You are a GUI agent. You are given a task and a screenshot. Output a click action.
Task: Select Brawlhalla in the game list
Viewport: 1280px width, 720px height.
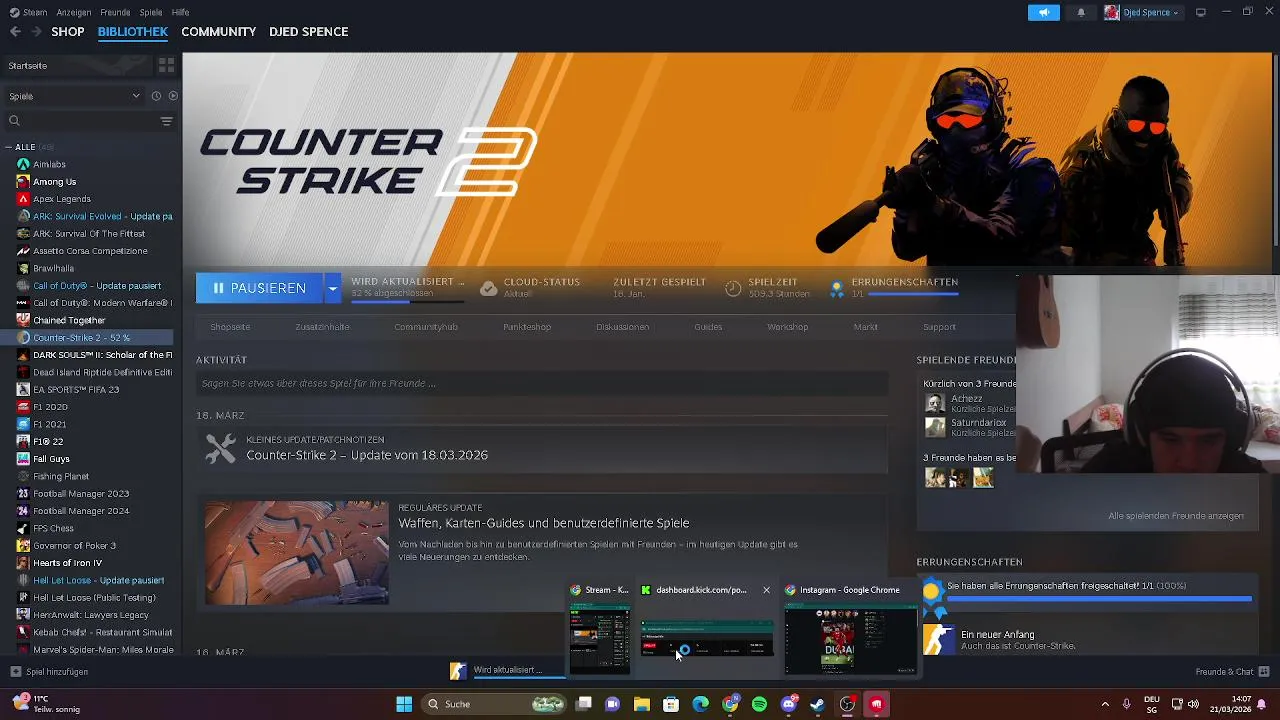tap(53, 268)
